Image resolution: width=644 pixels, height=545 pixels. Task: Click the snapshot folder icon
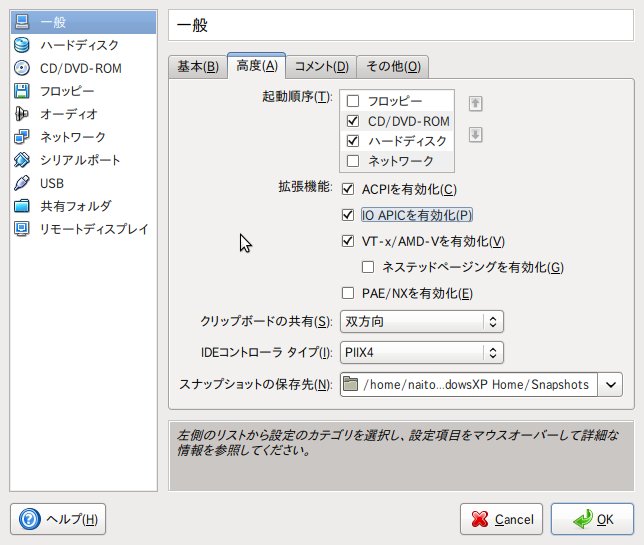(350, 384)
